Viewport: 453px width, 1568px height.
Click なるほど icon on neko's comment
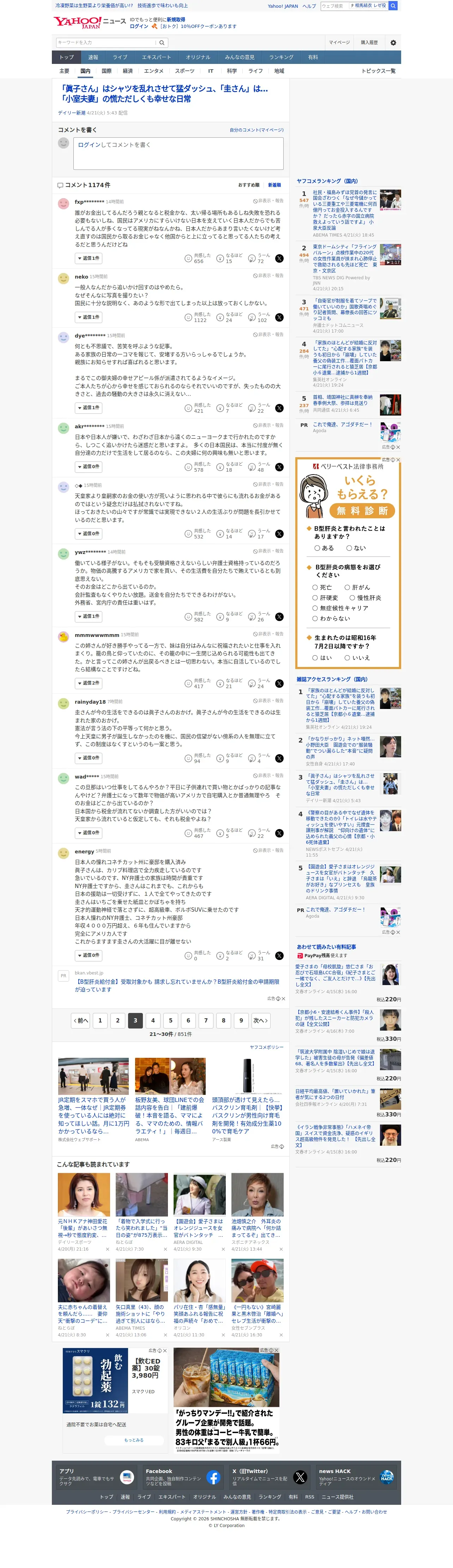[x=220, y=318]
